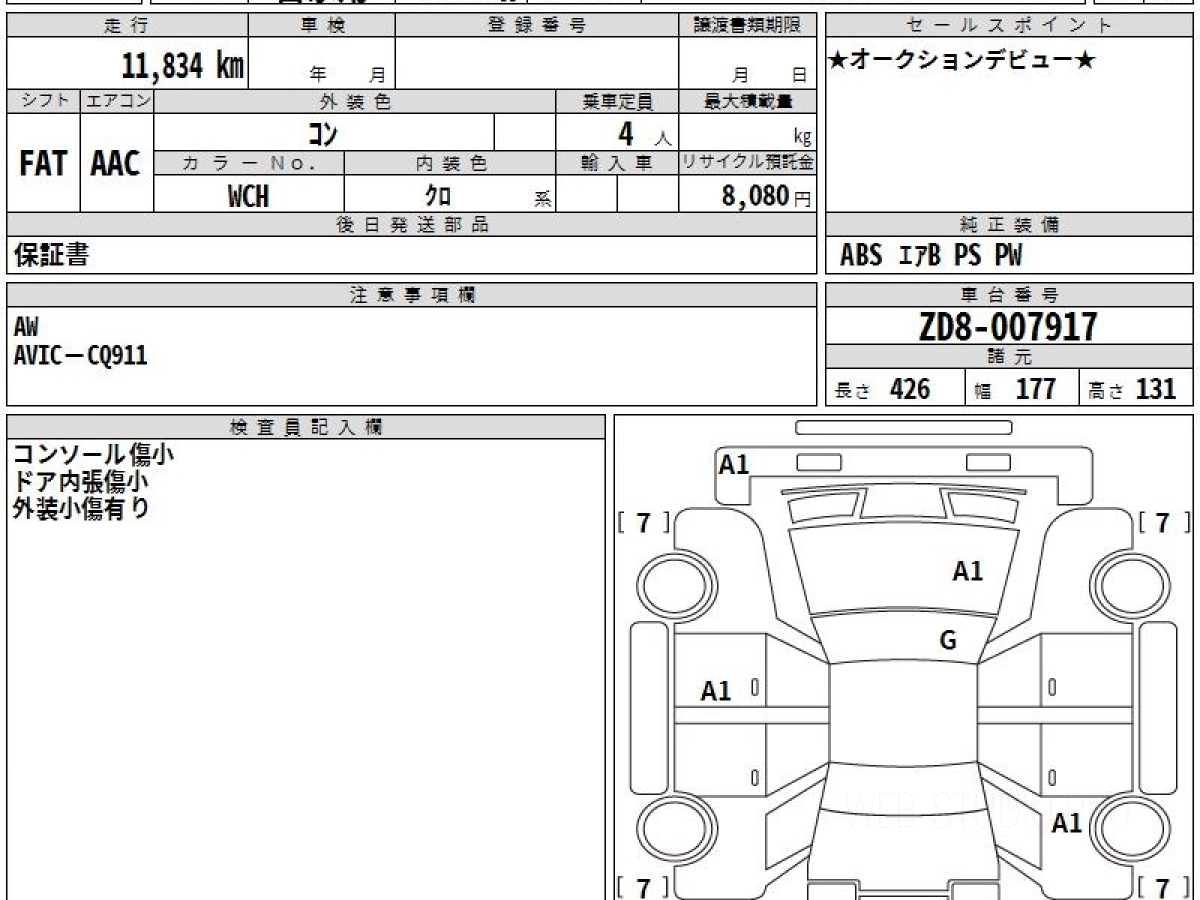Viewport: 1200px width, 900px height.
Task: Select the クロ interior color value
Action: pyautogui.click(x=437, y=196)
